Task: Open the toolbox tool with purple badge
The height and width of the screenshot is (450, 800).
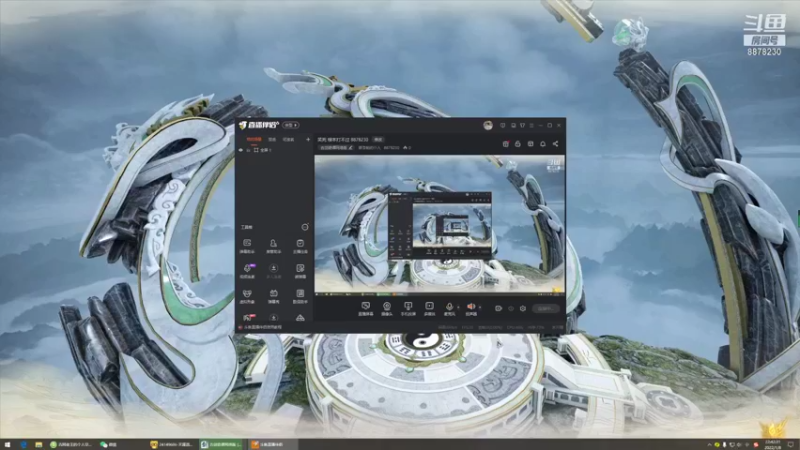Action: click(x=247, y=270)
